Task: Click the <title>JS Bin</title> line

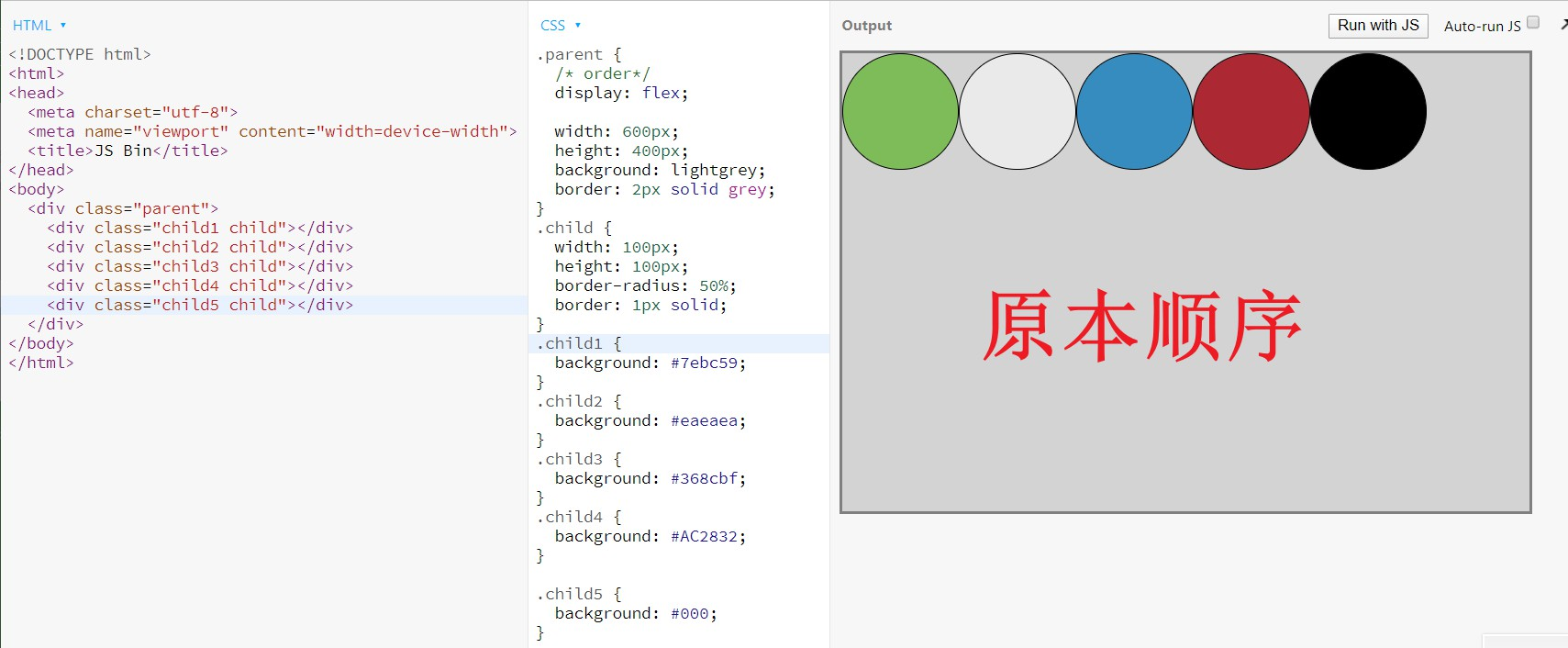Action: click(128, 151)
